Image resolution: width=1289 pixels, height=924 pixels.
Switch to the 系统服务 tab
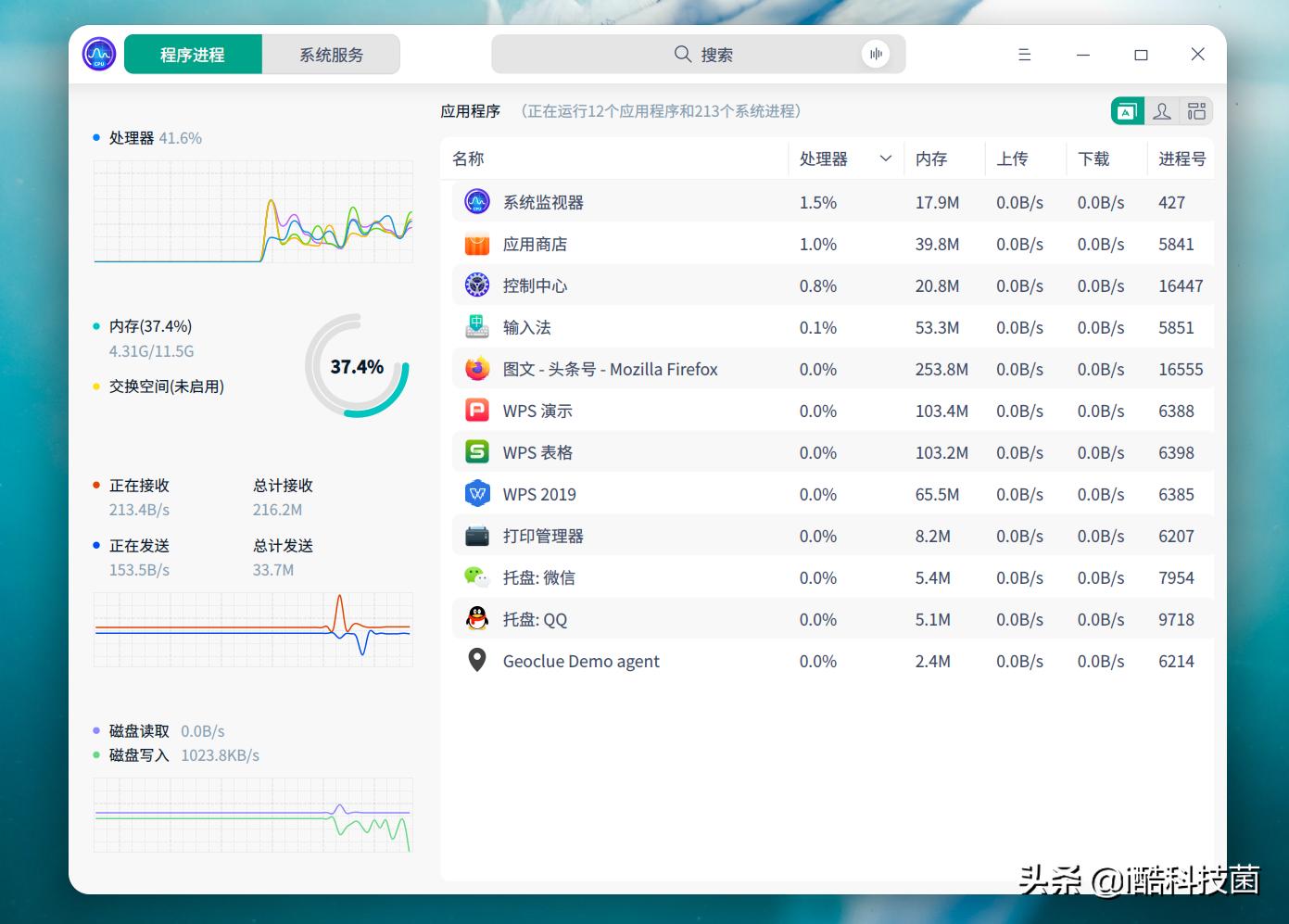330,54
